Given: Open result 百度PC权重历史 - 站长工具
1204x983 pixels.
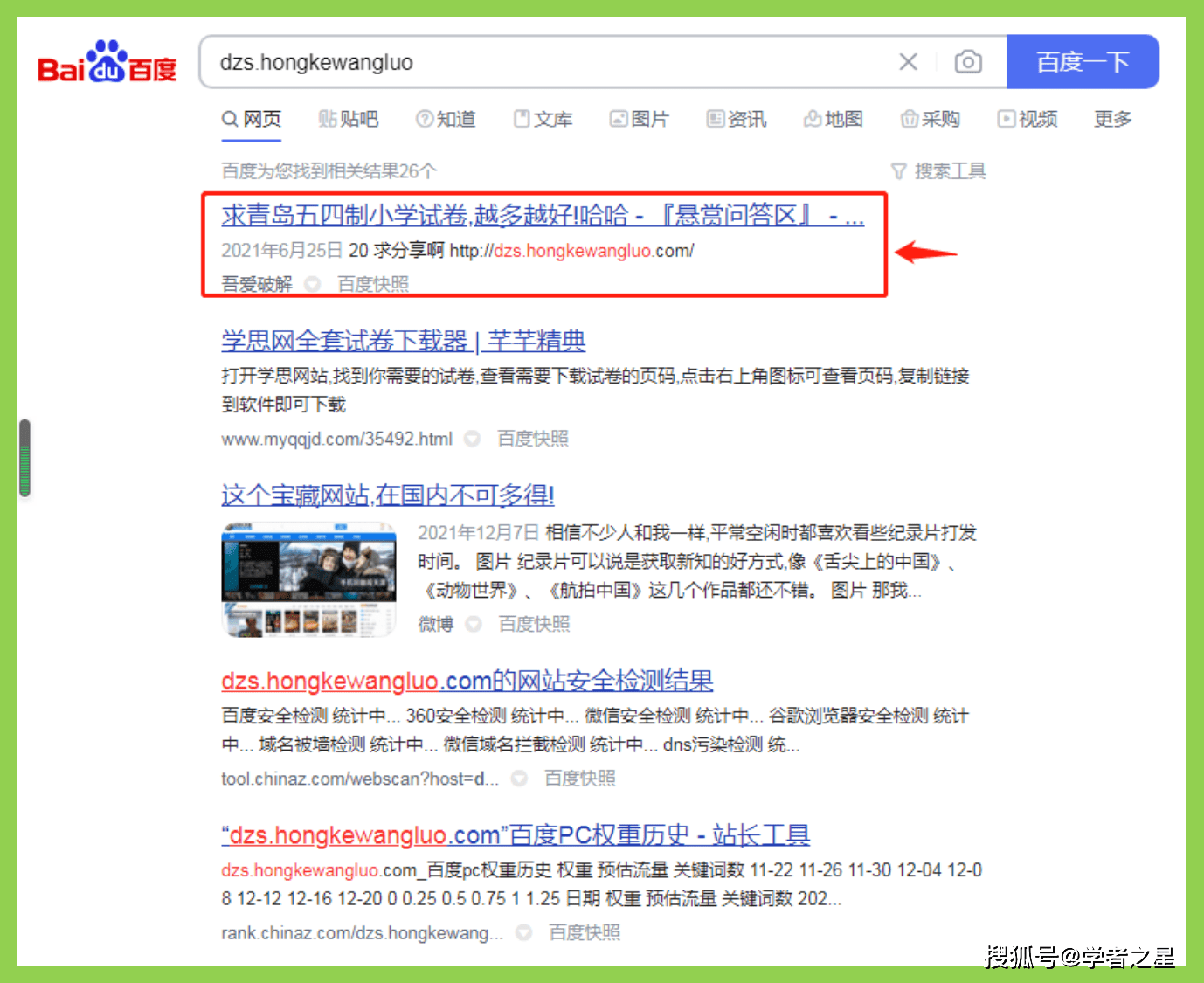Looking at the screenshot, I should (x=516, y=835).
